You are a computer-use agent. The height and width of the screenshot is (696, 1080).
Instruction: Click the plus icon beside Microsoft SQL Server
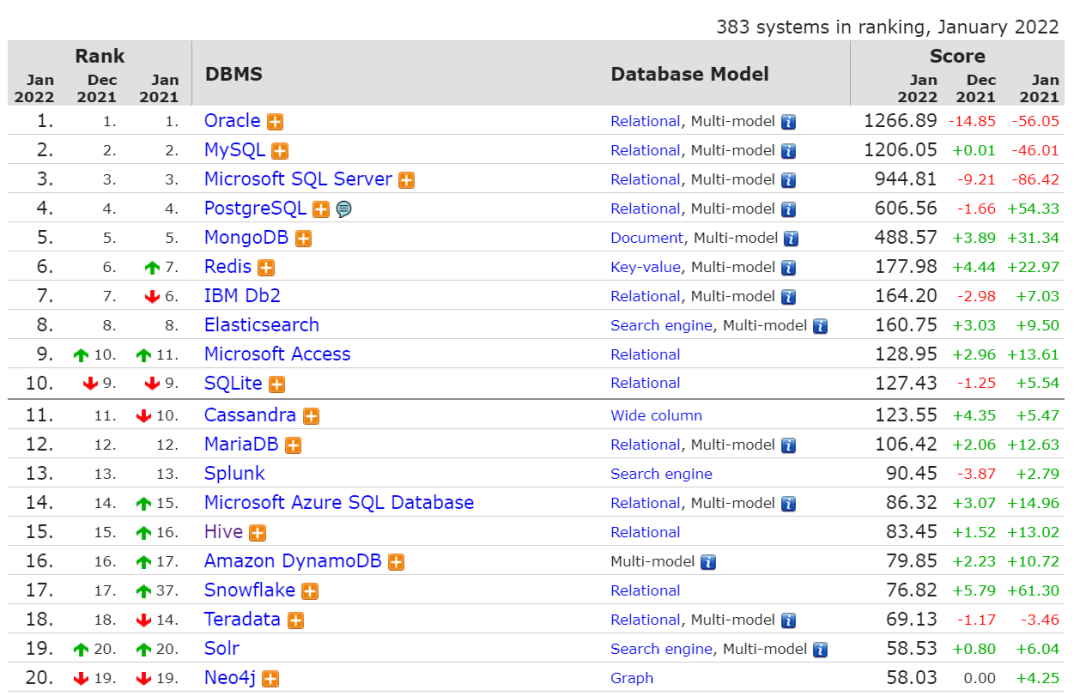pyautogui.click(x=406, y=181)
